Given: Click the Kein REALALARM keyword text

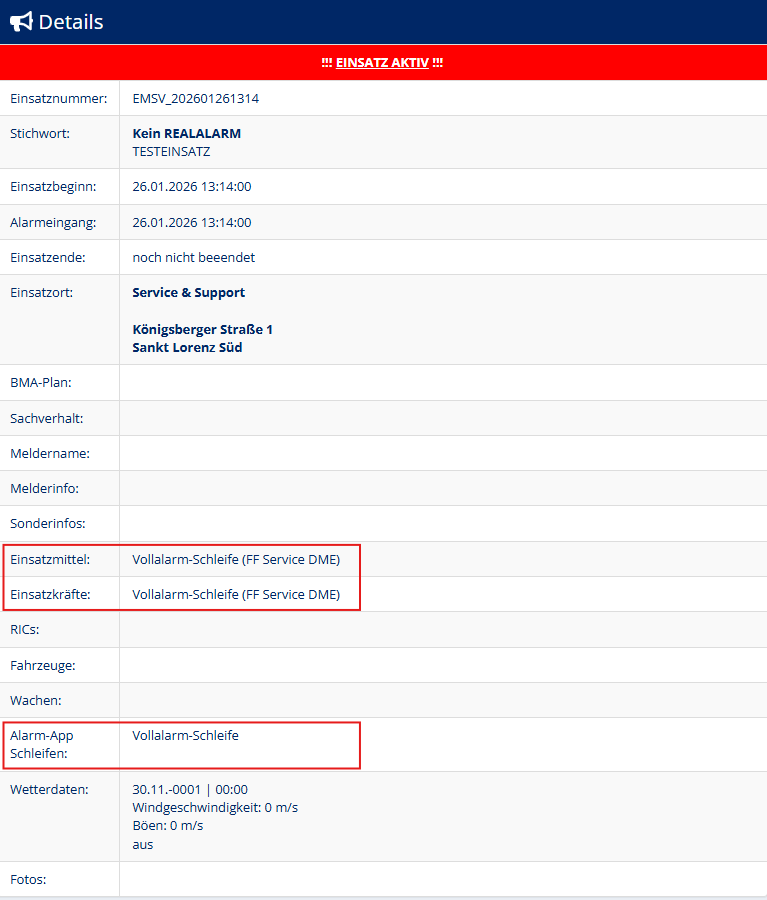Looking at the screenshot, I should click(x=186, y=133).
